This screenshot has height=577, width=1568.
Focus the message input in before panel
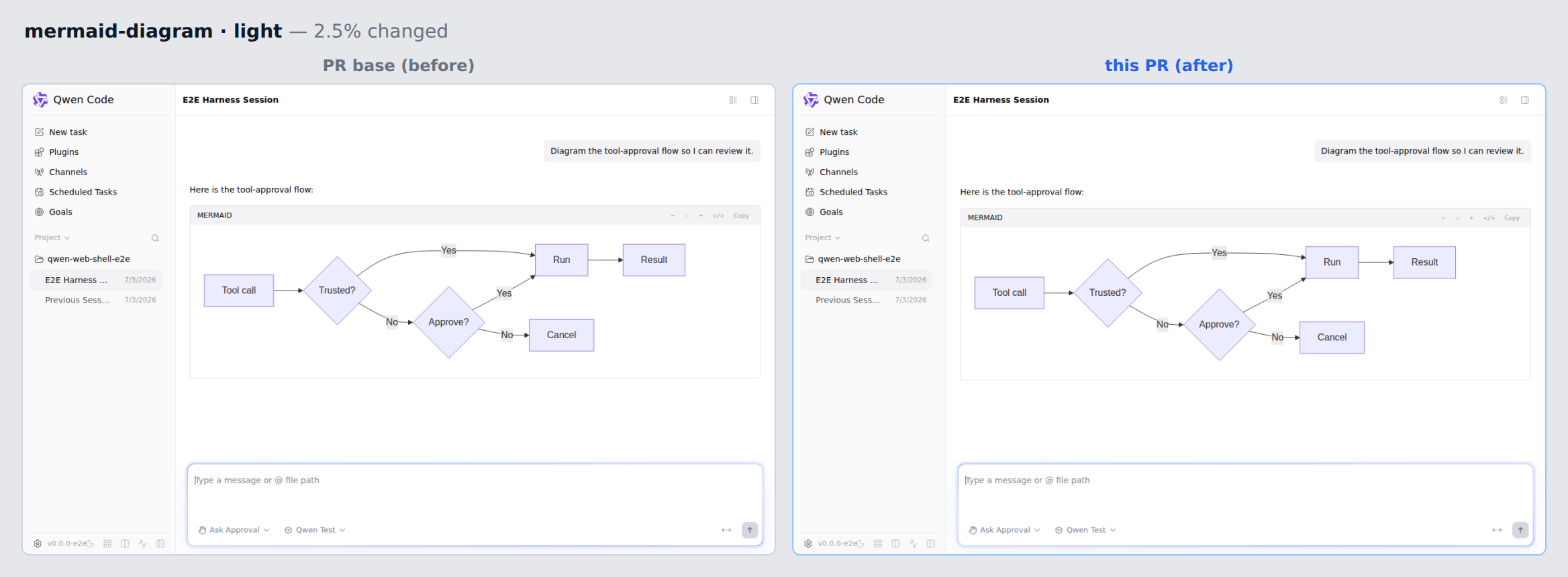point(475,490)
